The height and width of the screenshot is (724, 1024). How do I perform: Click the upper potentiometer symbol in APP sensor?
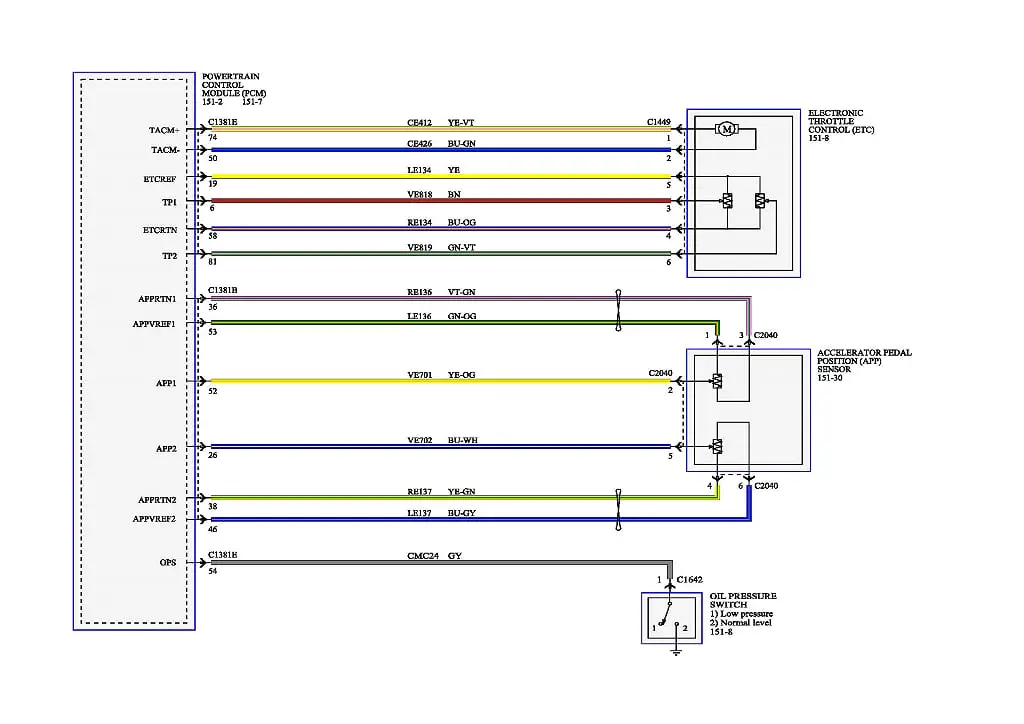coord(717,381)
